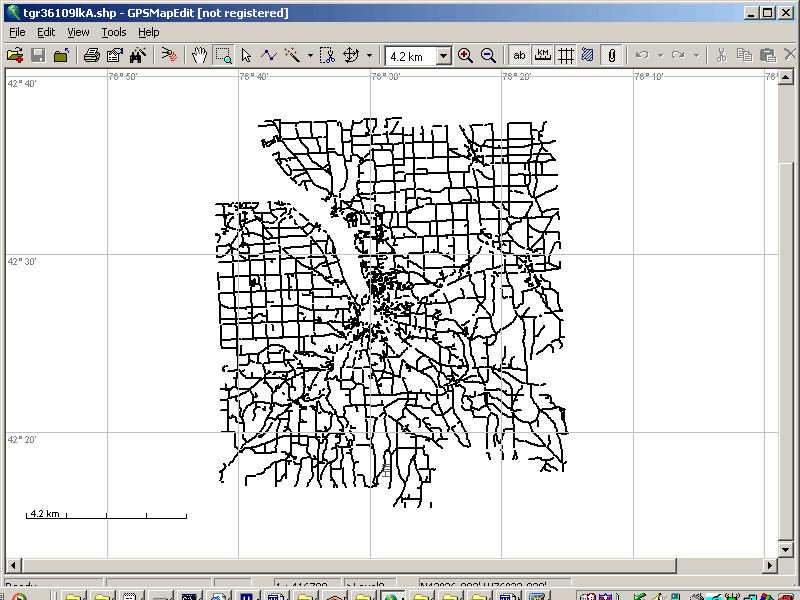Click the Print icon in toolbar
The height and width of the screenshot is (600, 800).
click(91, 55)
